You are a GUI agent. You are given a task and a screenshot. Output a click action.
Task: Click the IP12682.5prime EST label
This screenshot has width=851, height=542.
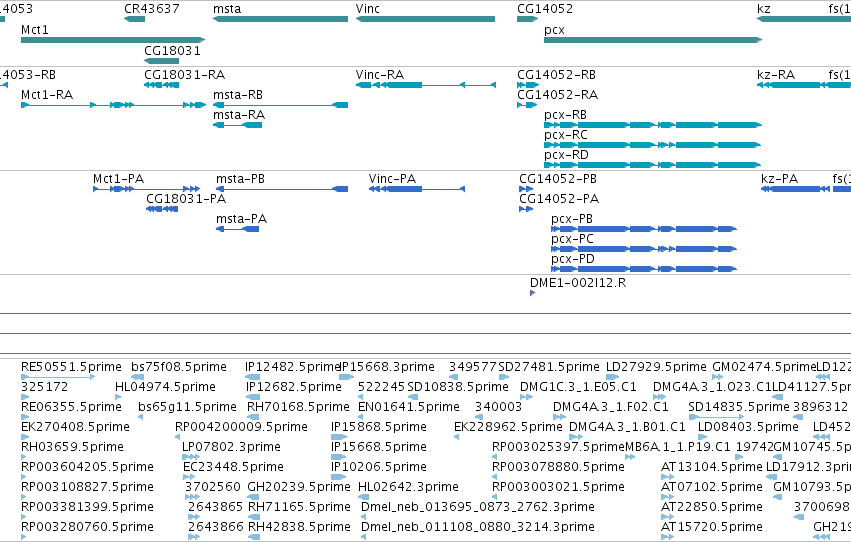(x=293, y=387)
